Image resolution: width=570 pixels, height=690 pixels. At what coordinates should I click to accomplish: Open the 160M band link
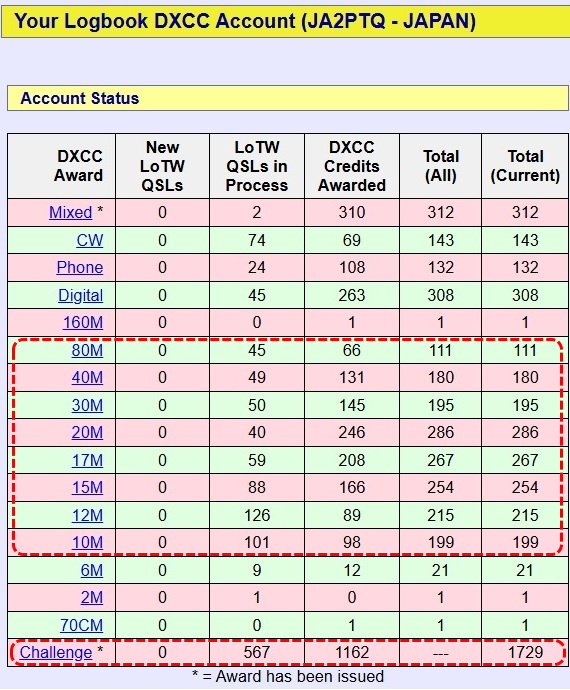[83, 323]
